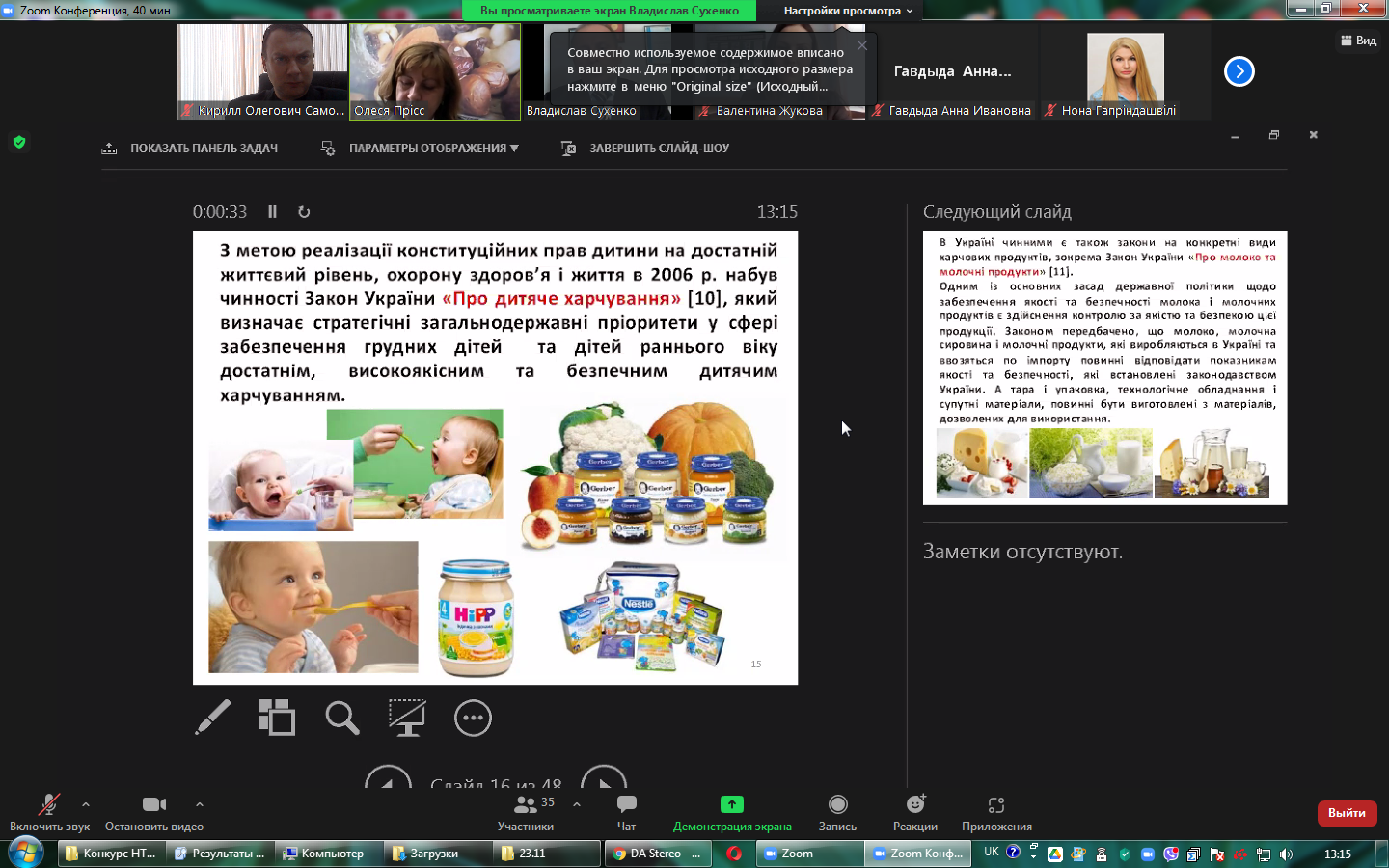Pause the presentation timer
Screen dimensions: 1389x868
[x=272, y=212]
